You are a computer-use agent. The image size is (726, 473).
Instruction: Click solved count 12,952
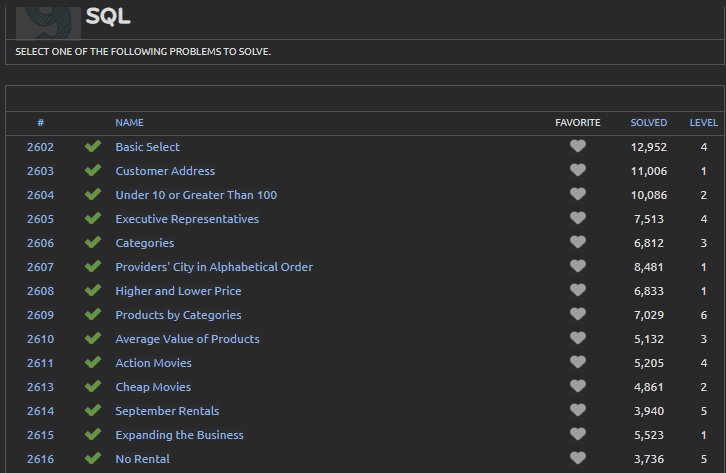pos(649,148)
